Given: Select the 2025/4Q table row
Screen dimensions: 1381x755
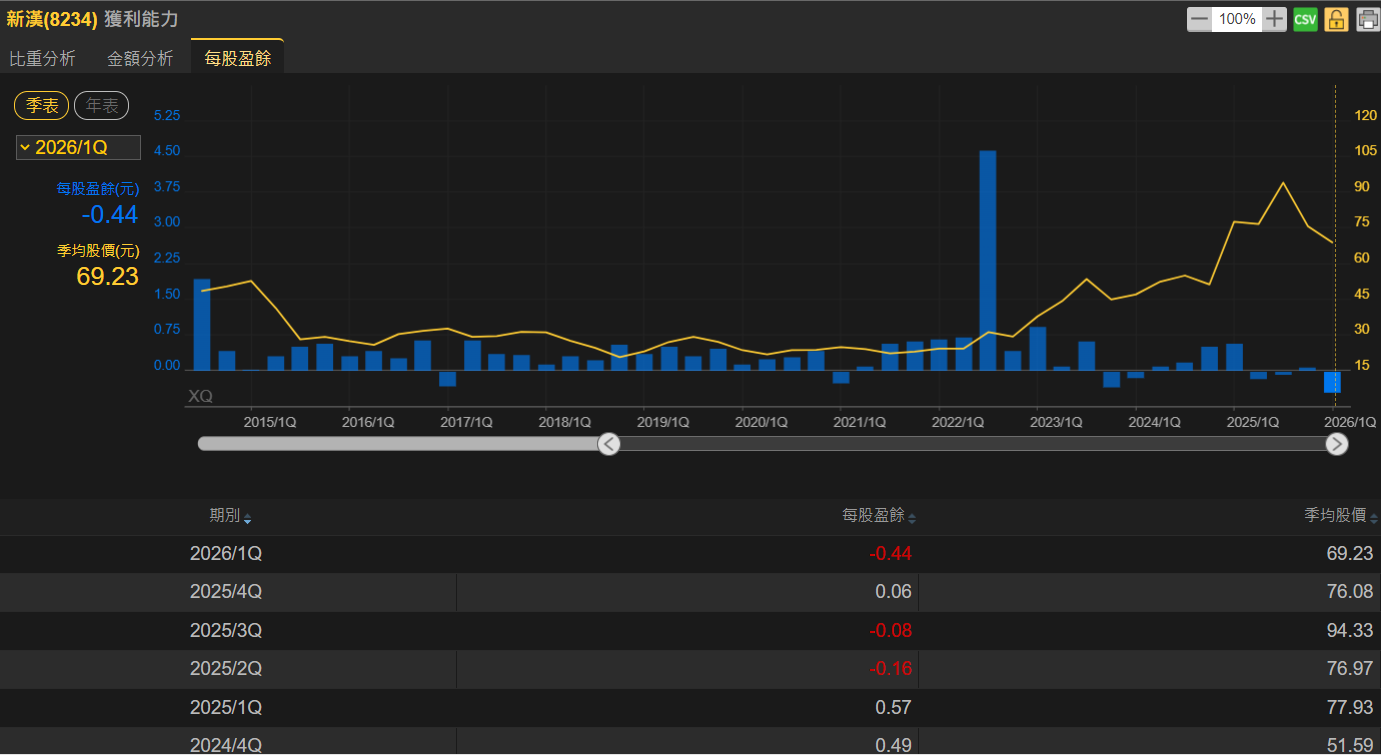Looking at the screenshot, I should [x=690, y=592].
